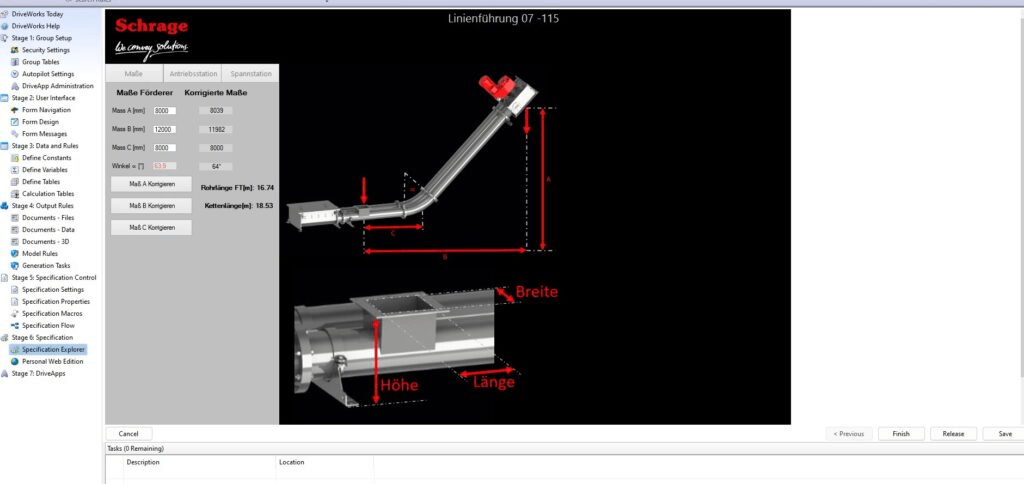Open Form Design under User Interface
Screen dimensions: 1024x484
tap(40, 122)
